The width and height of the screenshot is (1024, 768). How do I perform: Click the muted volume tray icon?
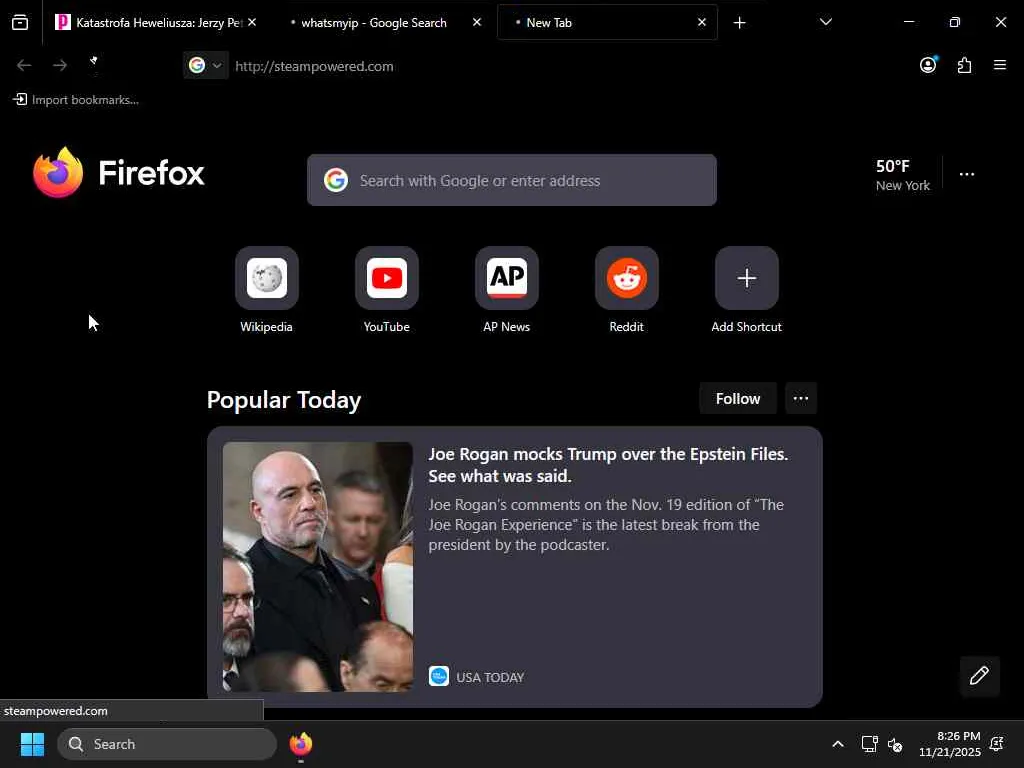[x=895, y=744]
